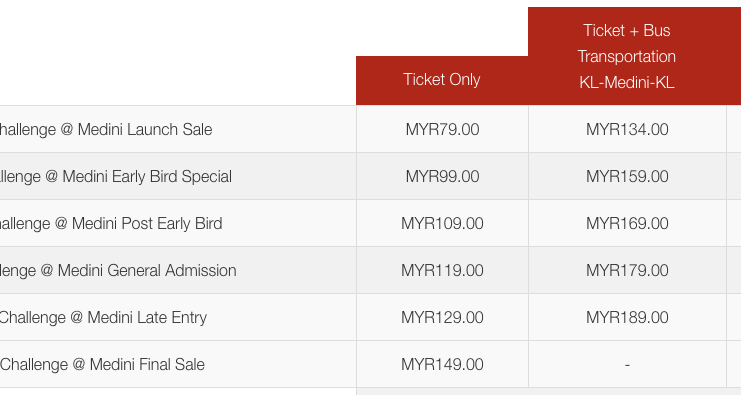
Task: Select the MYR109.00 ticket only price
Action: [x=442, y=223]
